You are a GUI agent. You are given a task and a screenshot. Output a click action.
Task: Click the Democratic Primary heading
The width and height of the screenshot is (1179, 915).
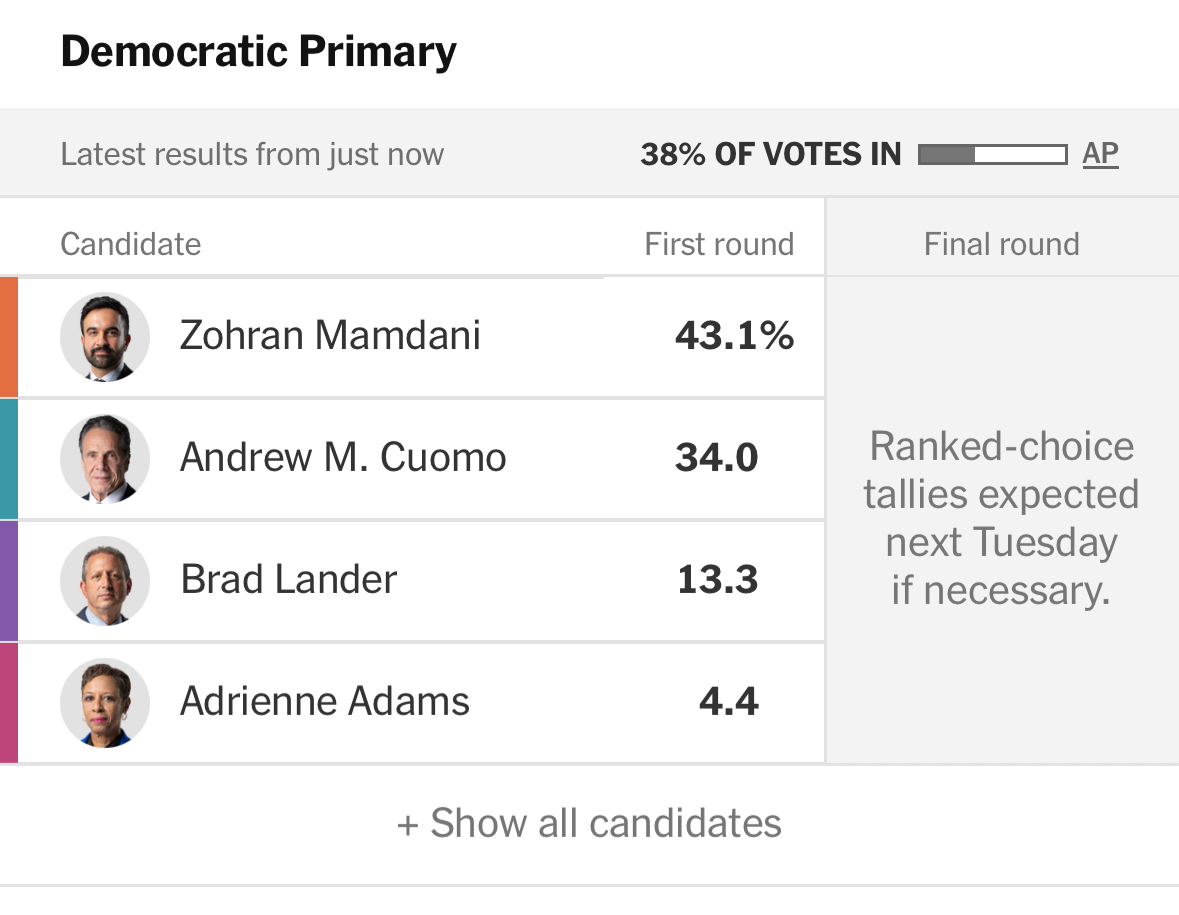(258, 52)
